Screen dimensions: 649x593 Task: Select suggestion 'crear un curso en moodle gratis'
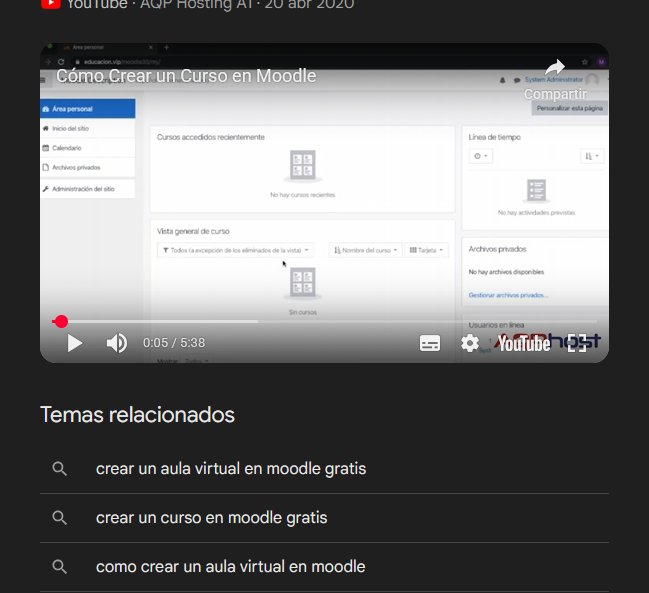coord(211,518)
